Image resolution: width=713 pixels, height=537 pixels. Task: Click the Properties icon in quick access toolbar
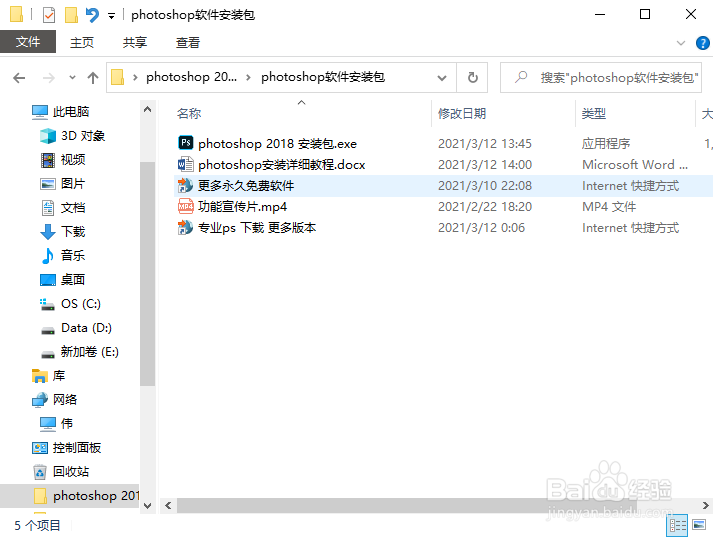tap(49, 15)
